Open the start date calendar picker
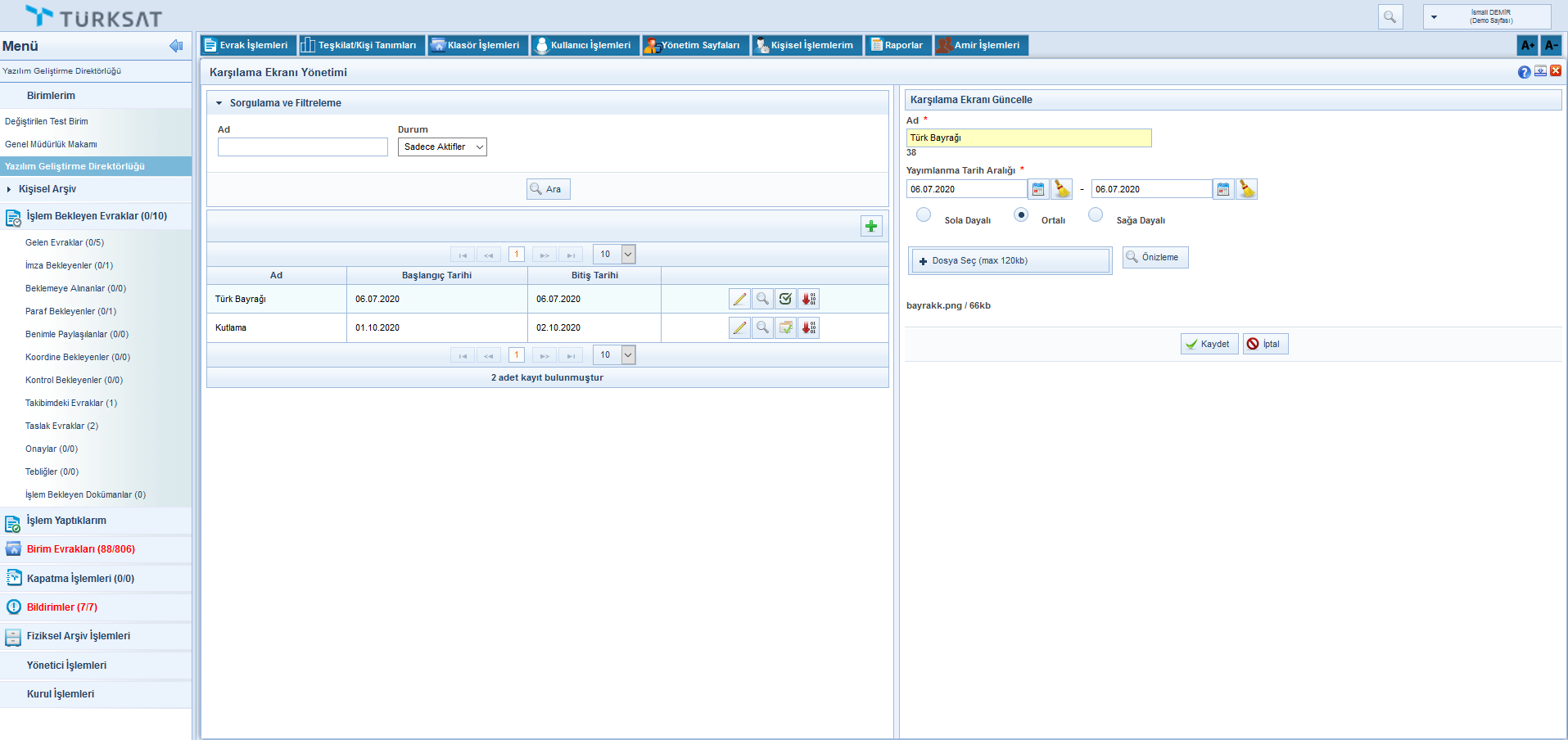This screenshot has width=1568, height=740. pos(1038,189)
